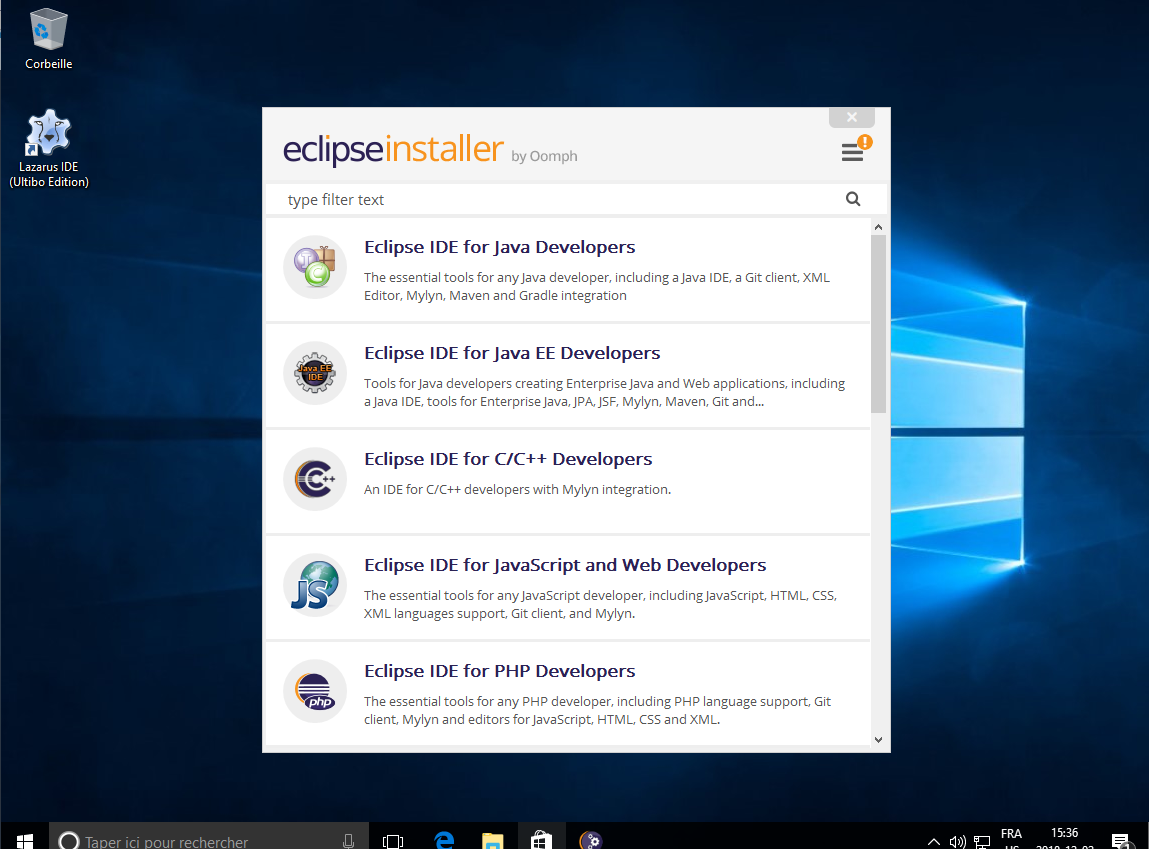Close the Eclipse installer window
1149x849 pixels.
(852, 117)
